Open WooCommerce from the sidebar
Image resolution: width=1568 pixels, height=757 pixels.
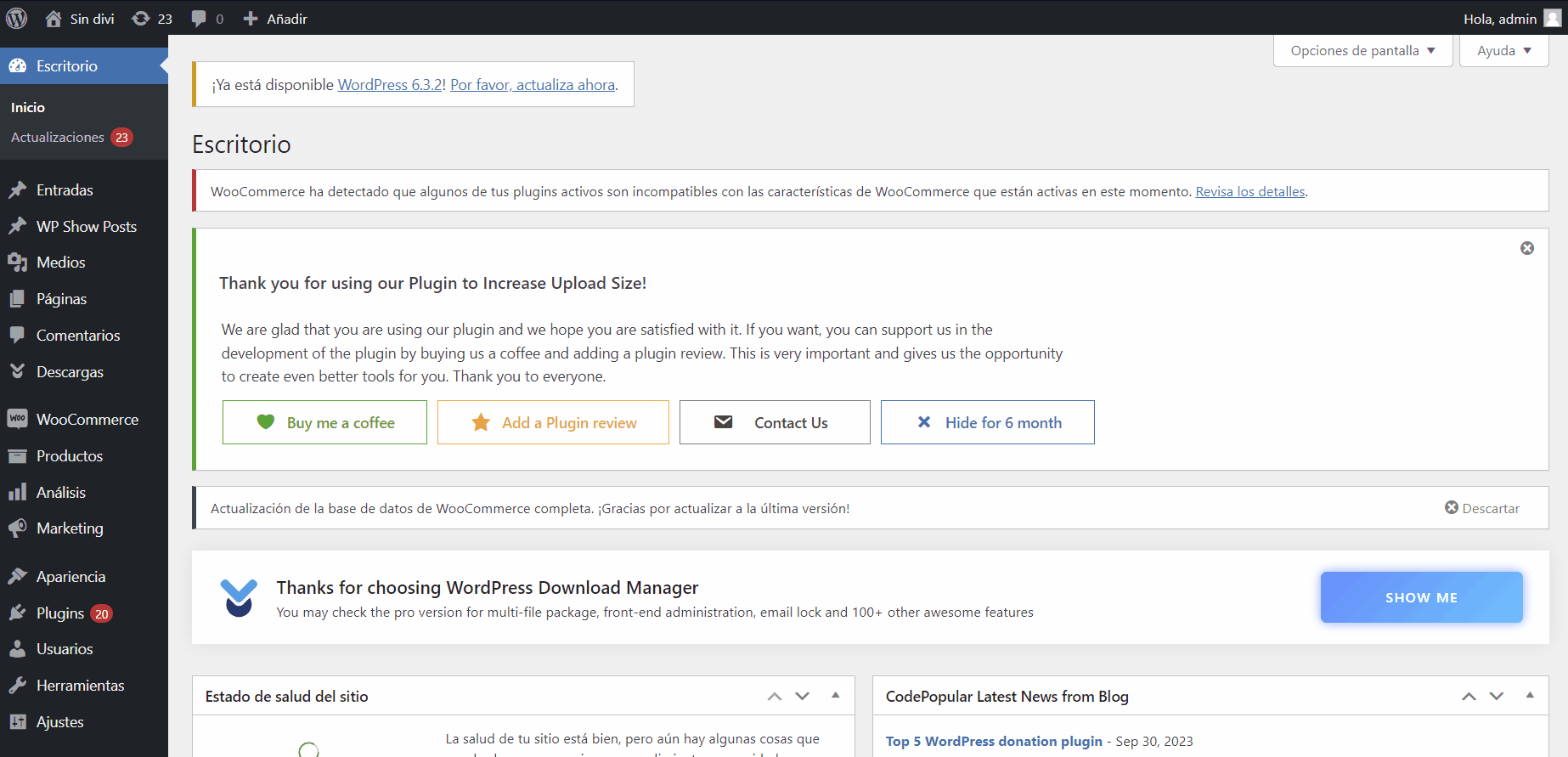coord(87,420)
